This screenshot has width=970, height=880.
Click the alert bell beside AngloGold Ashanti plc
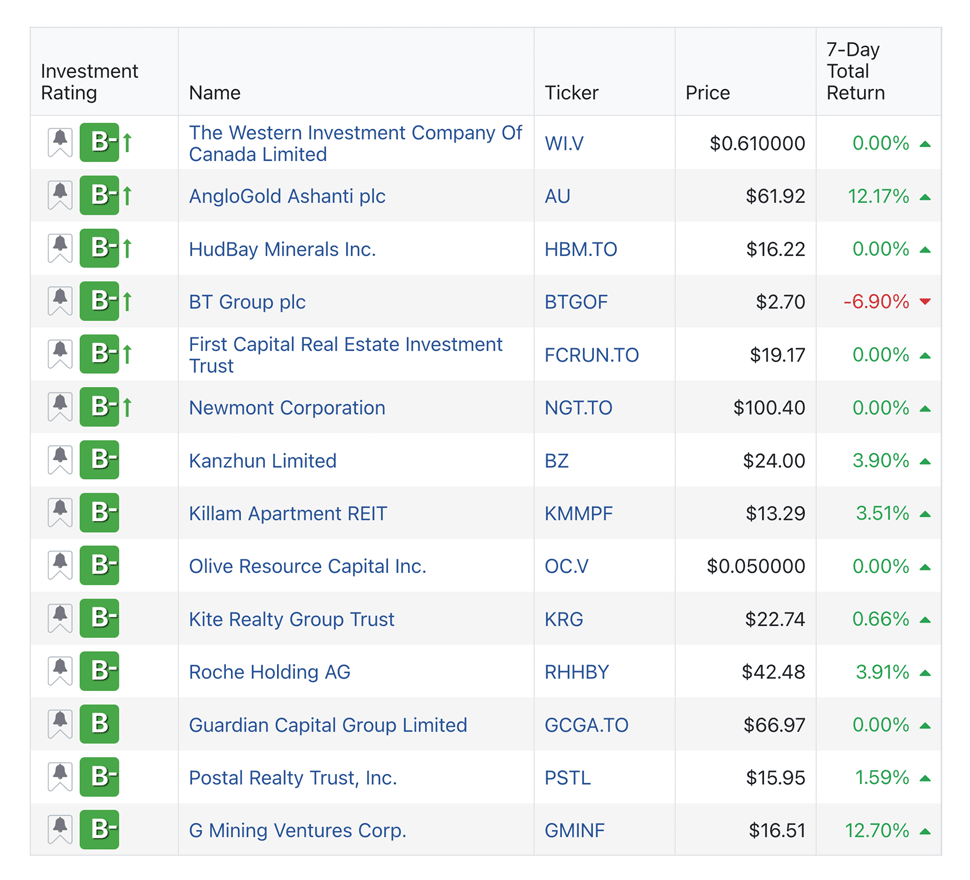coord(60,196)
